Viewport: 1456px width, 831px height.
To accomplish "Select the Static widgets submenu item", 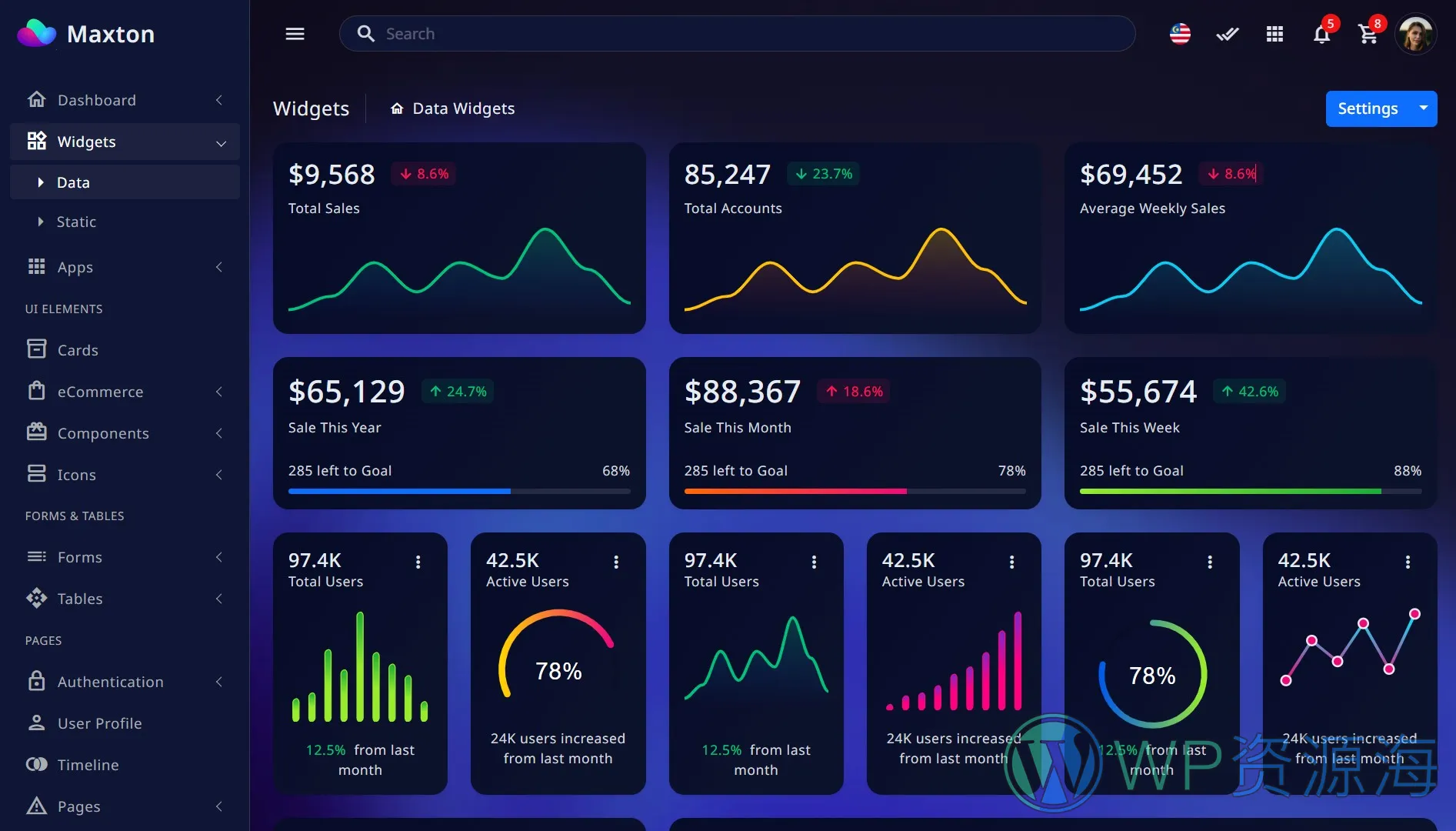I will 76,222.
